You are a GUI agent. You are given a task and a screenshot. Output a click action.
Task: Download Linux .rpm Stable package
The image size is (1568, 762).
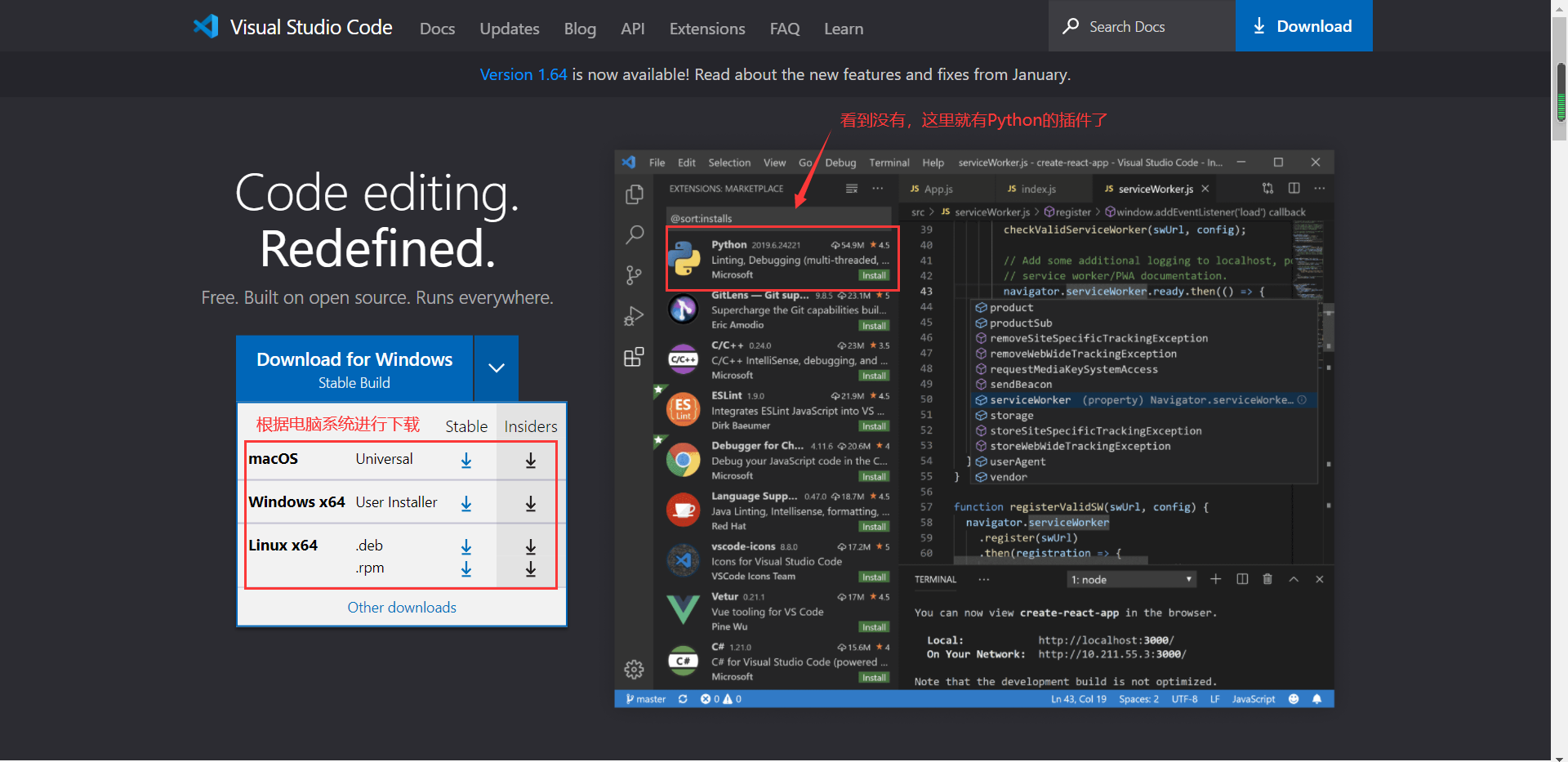466,569
